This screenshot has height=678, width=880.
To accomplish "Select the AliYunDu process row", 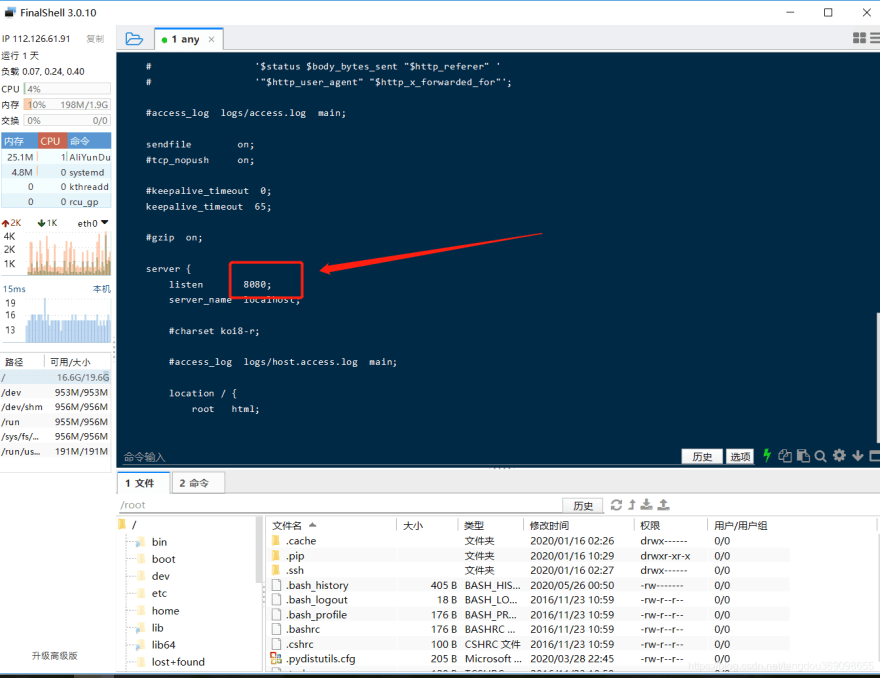I will click(56, 157).
